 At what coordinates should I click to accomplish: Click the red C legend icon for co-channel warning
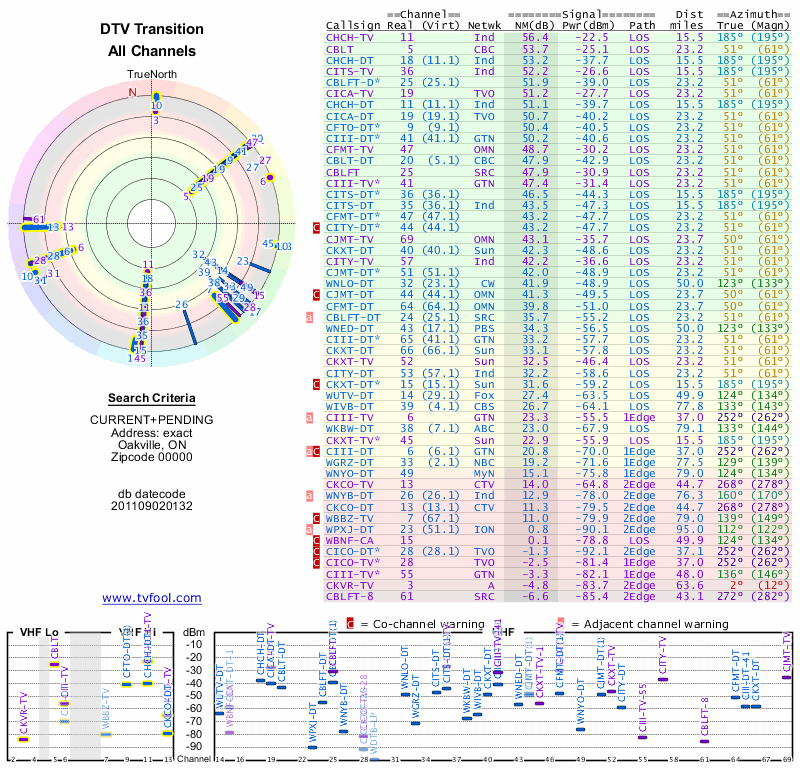point(350,624)
